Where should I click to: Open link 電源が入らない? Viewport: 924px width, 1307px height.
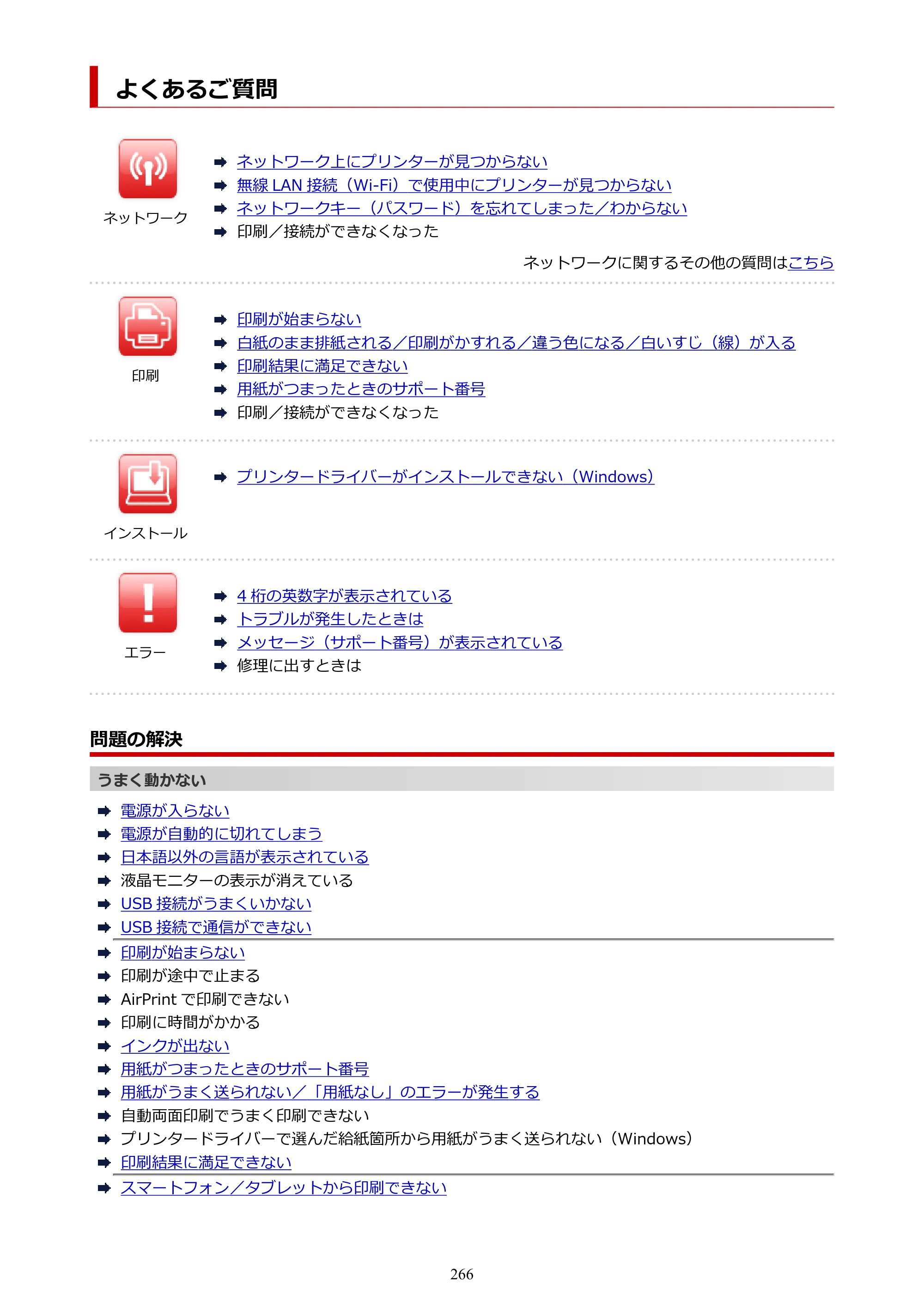pos(175,811)
